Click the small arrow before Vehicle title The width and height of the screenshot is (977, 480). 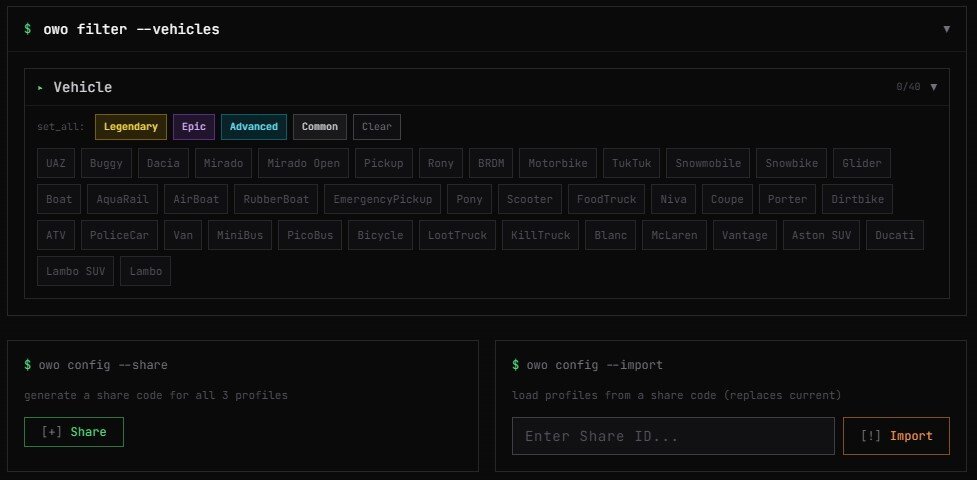coord(41,88)
